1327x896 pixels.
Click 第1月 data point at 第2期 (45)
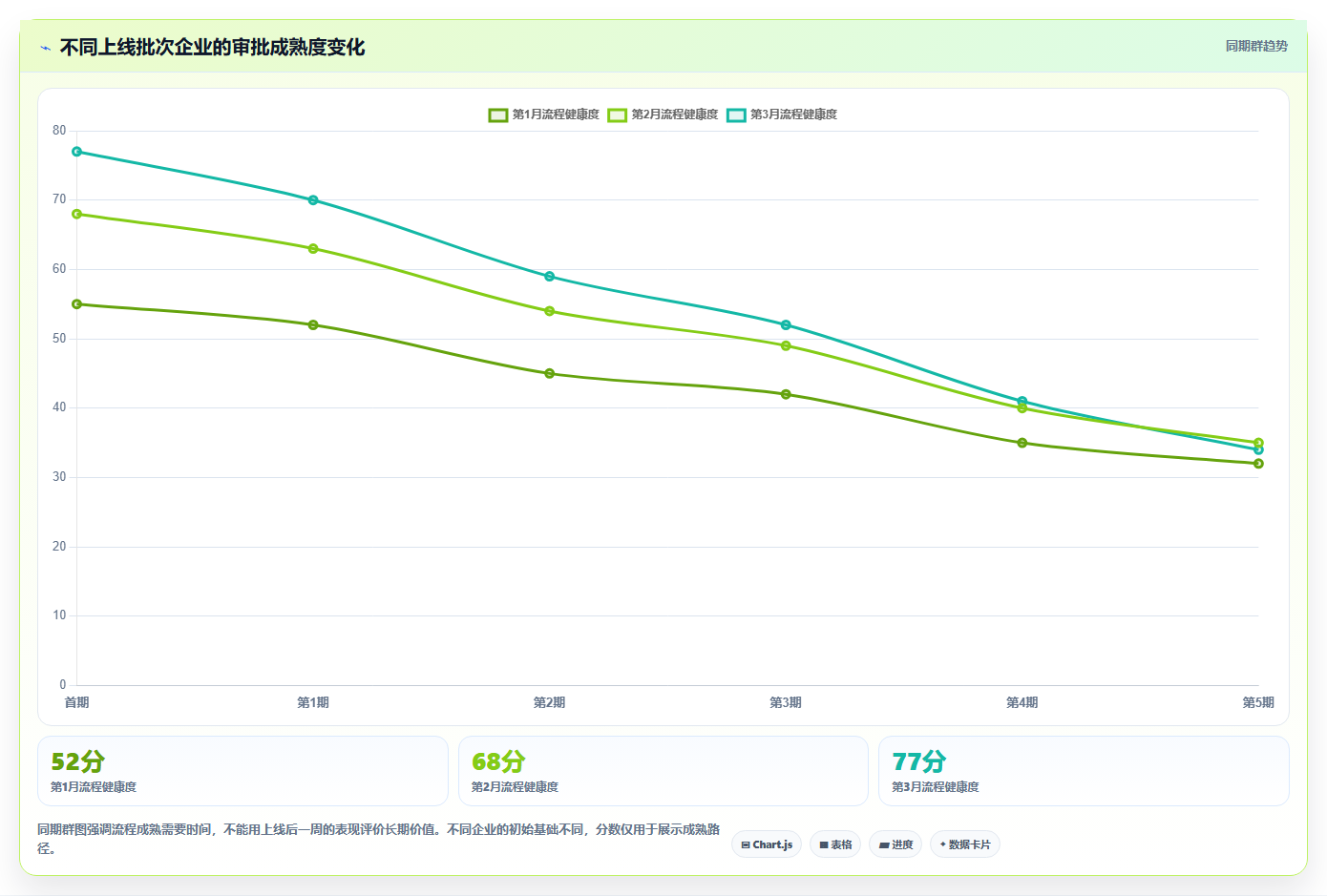tap(549, 374)
